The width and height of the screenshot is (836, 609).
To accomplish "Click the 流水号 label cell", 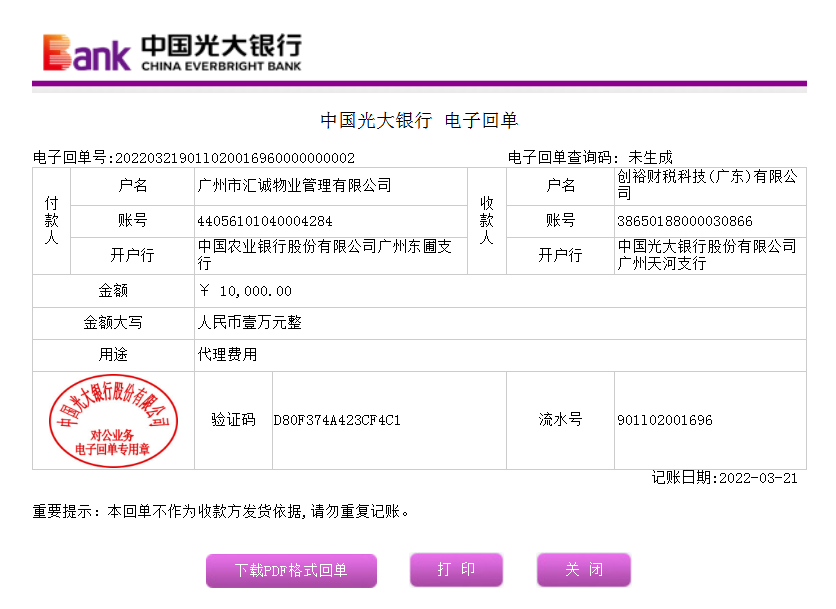I will (x=560, y=420).
